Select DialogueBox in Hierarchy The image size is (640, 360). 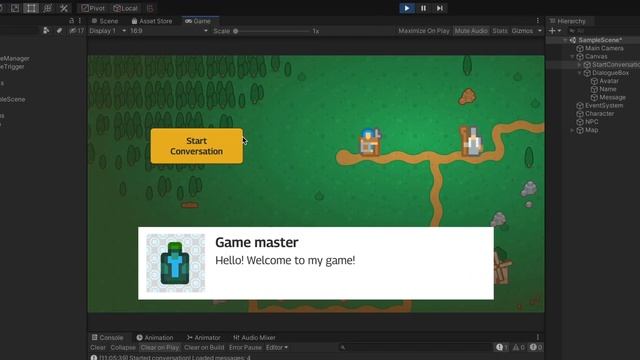610,73
